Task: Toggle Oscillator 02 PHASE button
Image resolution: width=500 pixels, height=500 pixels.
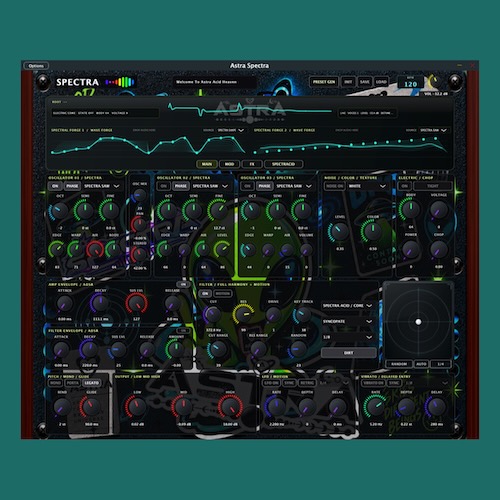Action: point(181,186)
